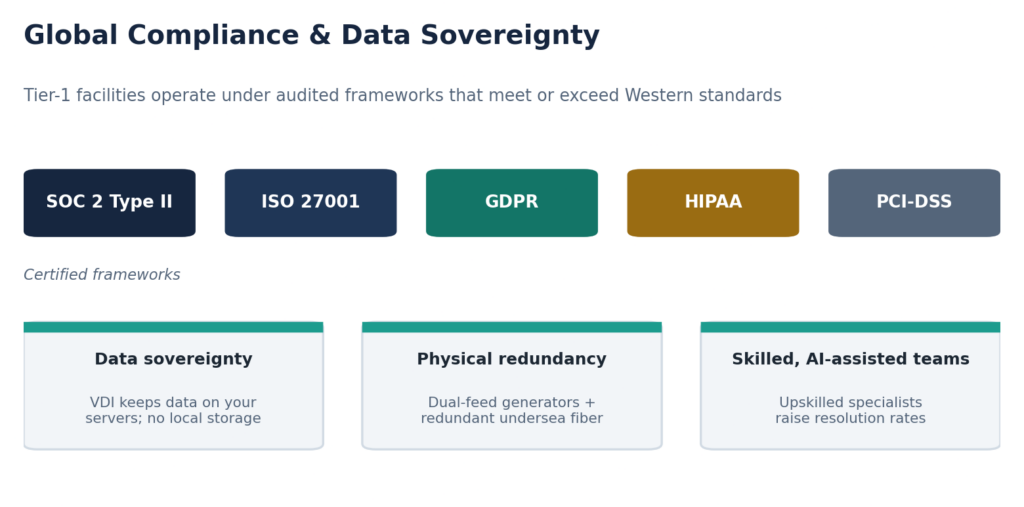Select the Data sovereignty card heading
The width and height of the screenshot is (1024, 507).
pos(174,359)
